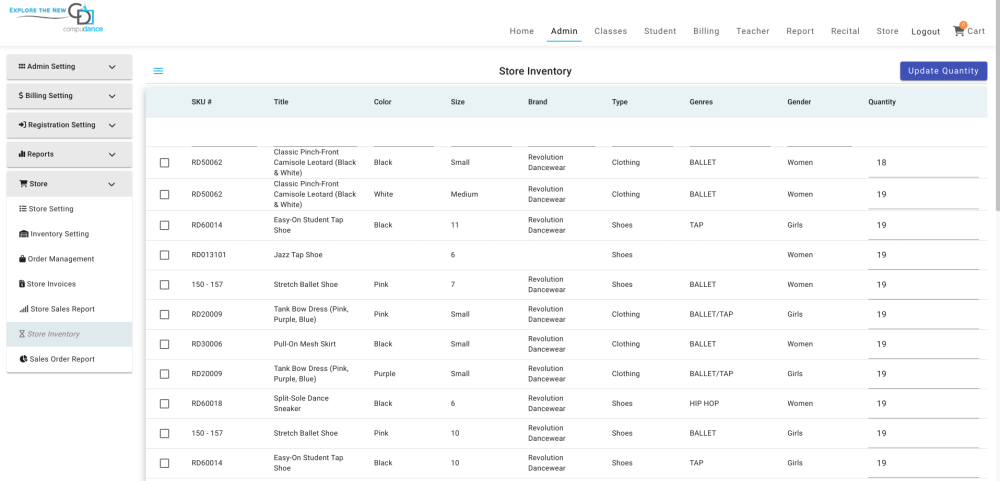The width and height of the screenshot is (1000, 481).
Task: Click the Store Invoices document icon
Action: [x=22, y=284]
